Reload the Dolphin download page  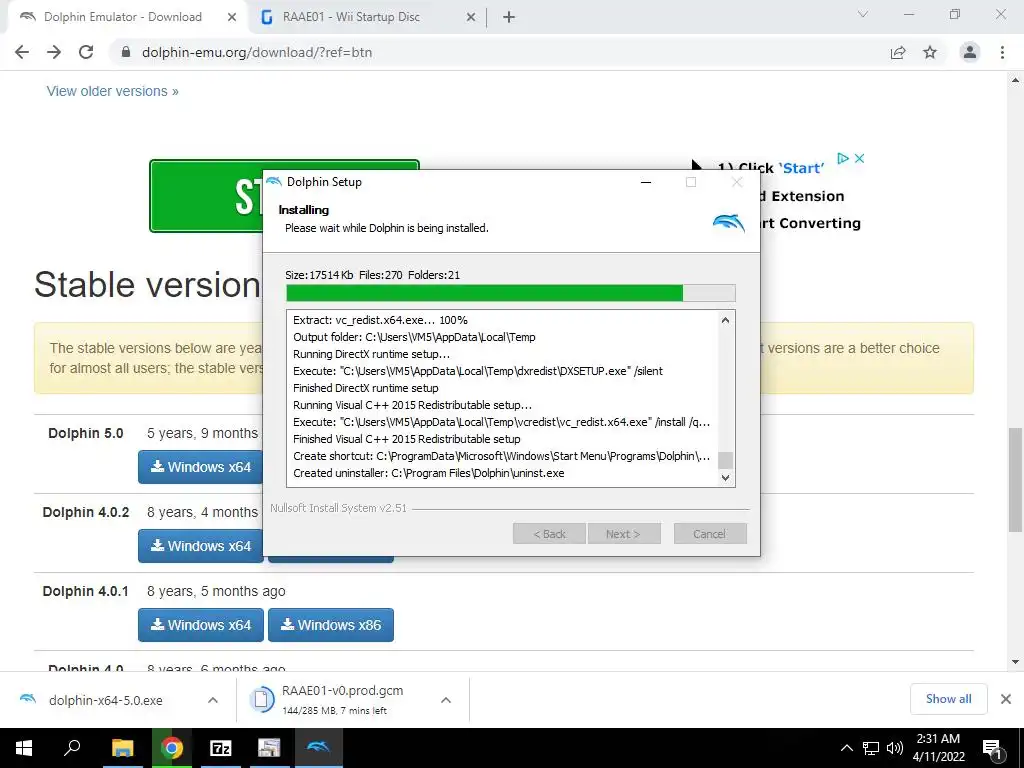[x=86, y=52]
